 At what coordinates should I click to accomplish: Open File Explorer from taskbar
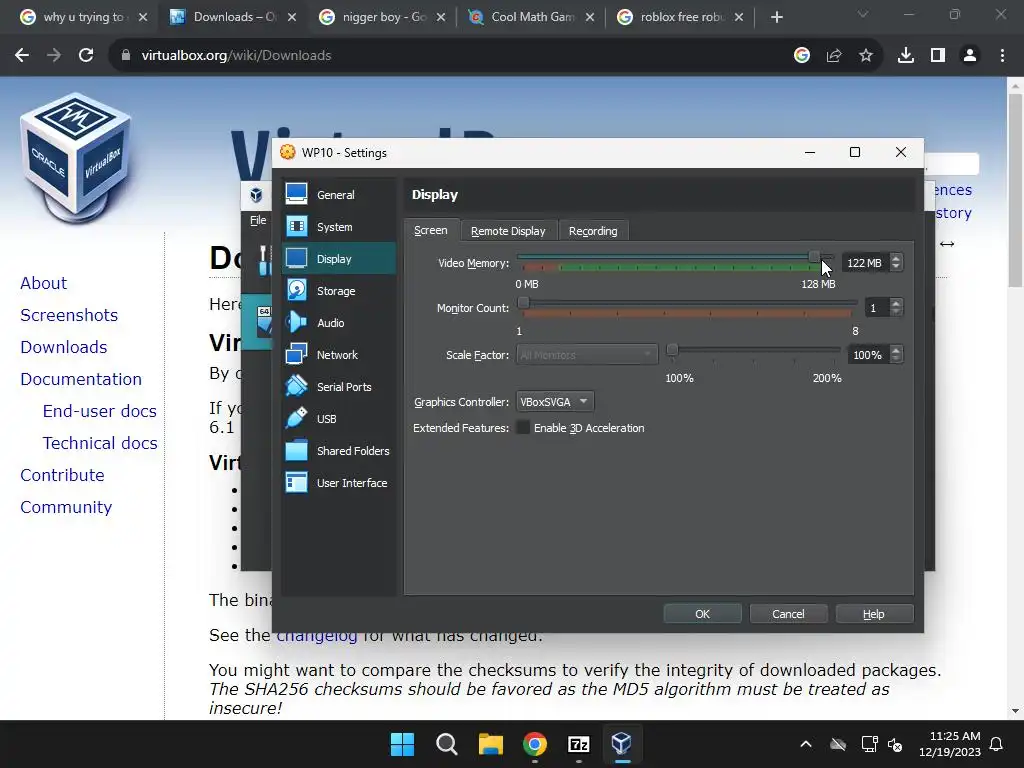(x=490, y=744)
